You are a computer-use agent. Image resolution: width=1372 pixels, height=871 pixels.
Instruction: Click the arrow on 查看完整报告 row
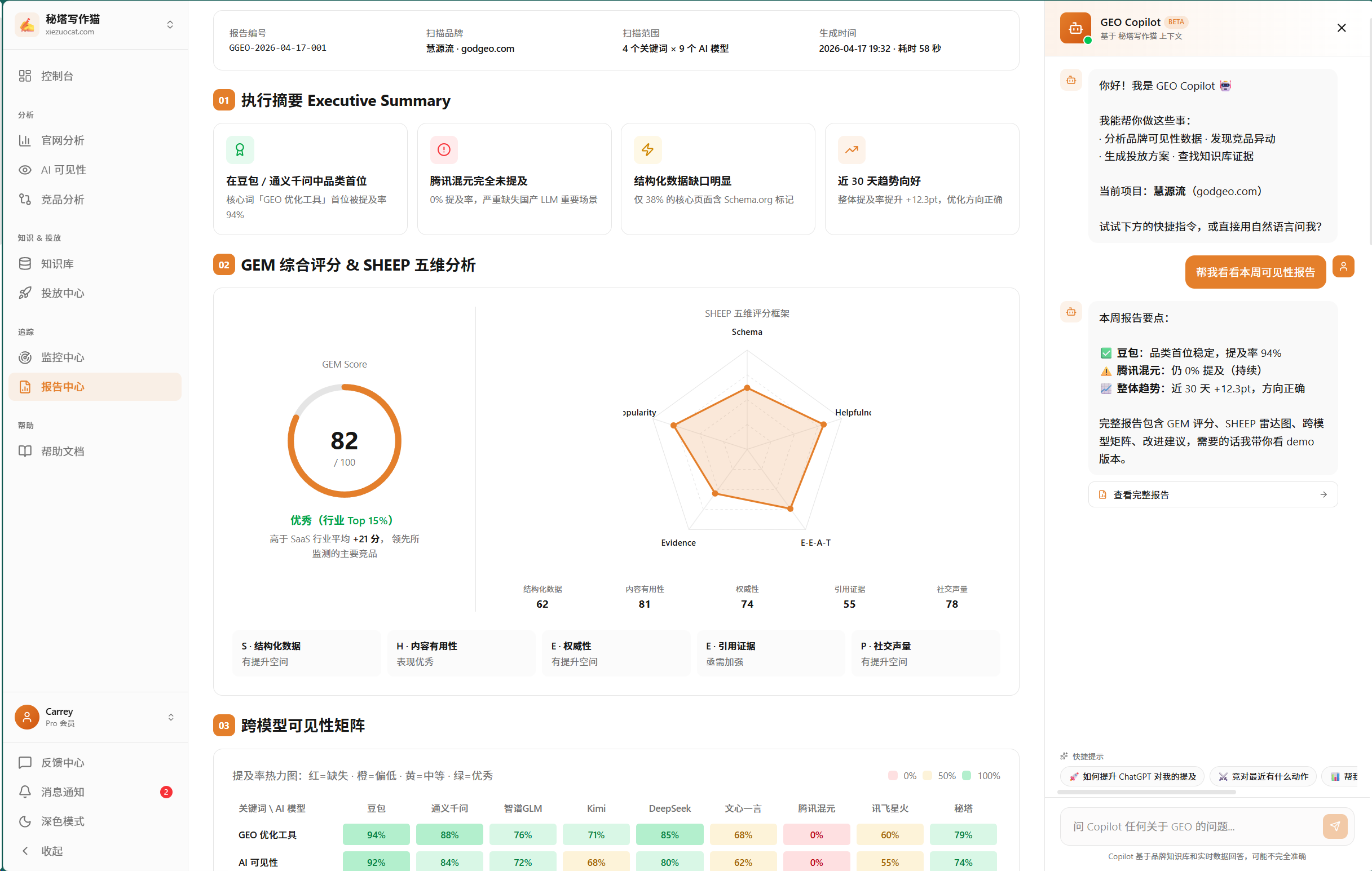click(x=1323, y=494)
